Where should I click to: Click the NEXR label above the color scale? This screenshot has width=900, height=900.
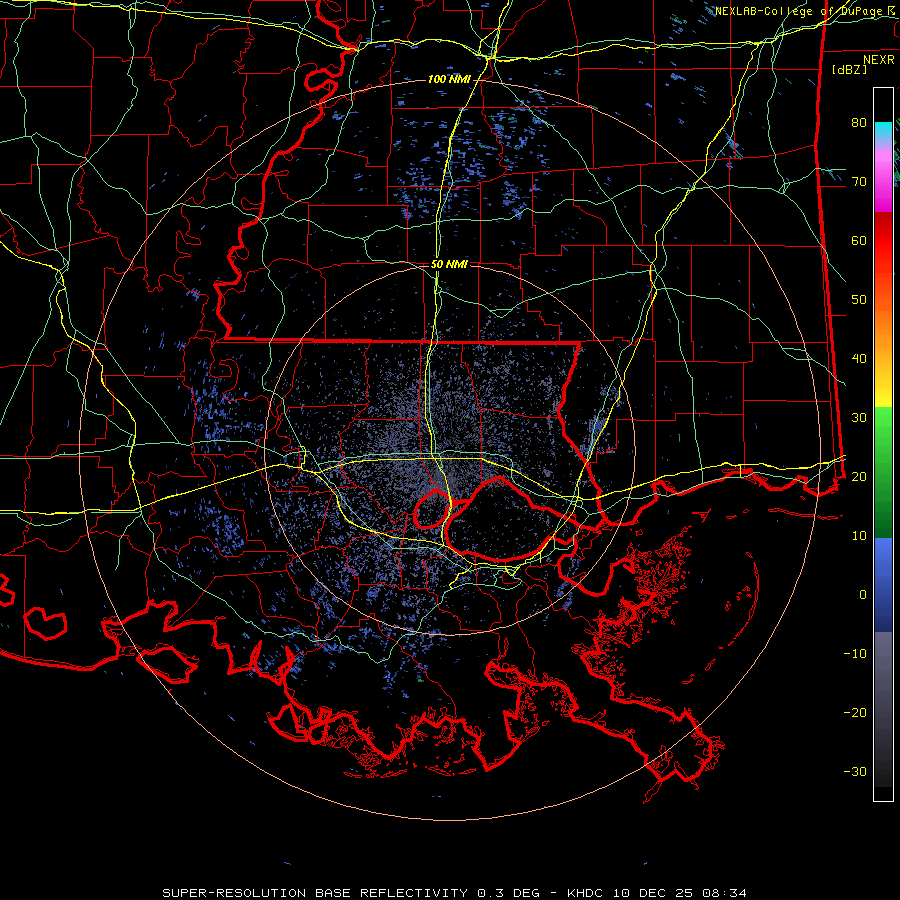pos(879,60)
